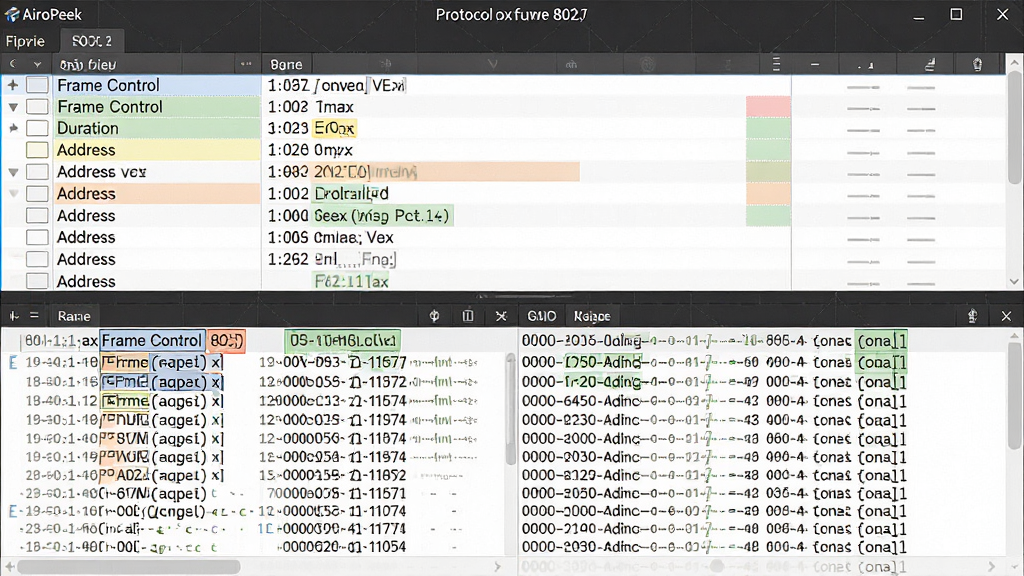Viewport: 1024px width, 576px height.
Task: Click the stacked-lines list icon in the top header
Action: tap(776, 64)
